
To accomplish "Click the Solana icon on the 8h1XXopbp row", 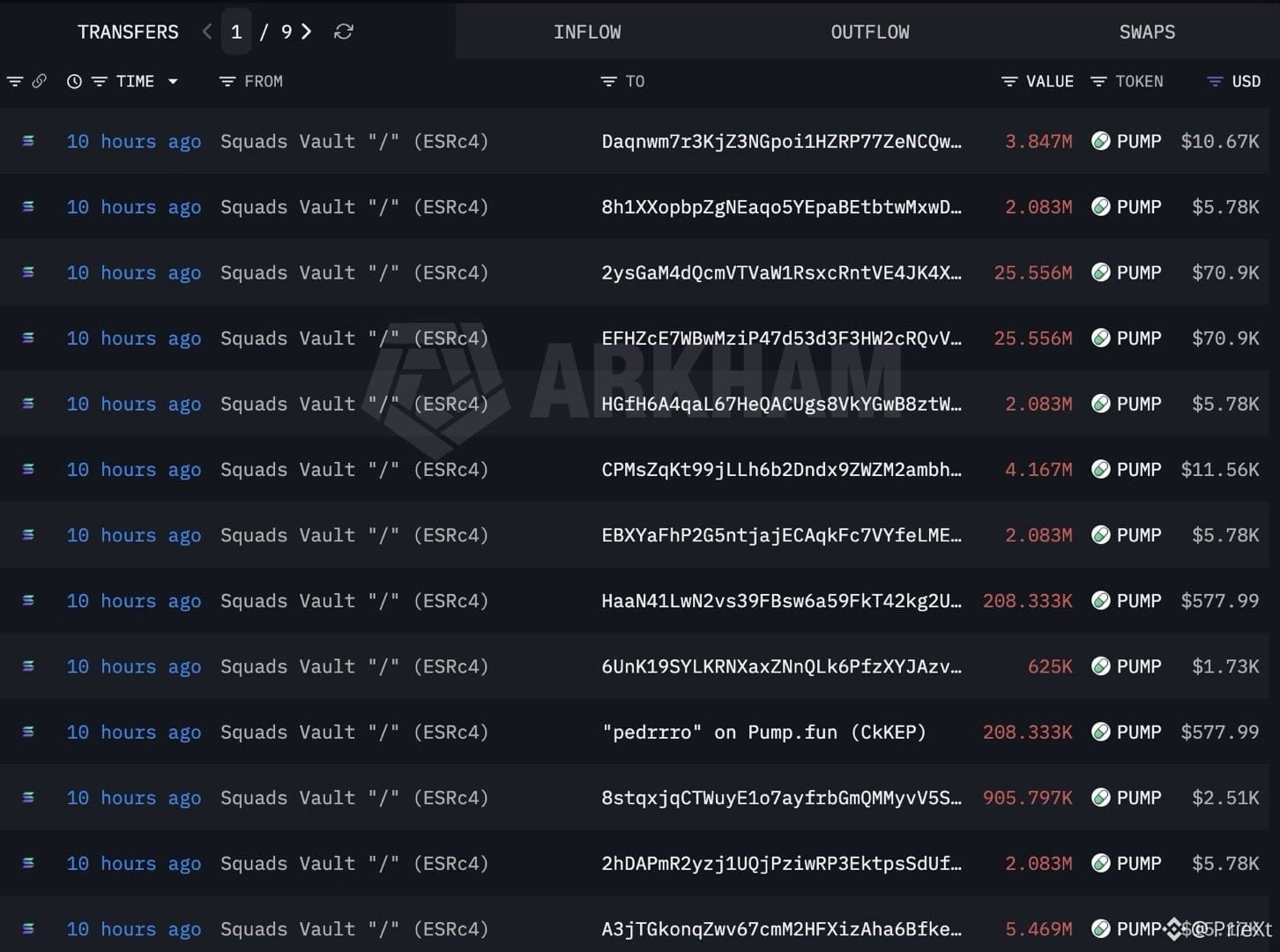I will (28, 206).
